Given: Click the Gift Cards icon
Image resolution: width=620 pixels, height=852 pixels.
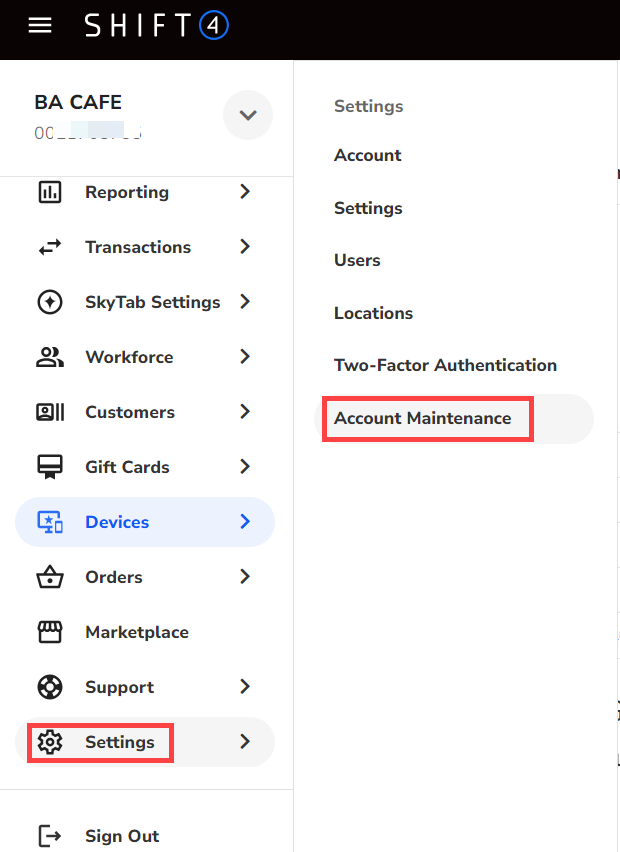Looking at the screenshot, I should click(49, 467).
